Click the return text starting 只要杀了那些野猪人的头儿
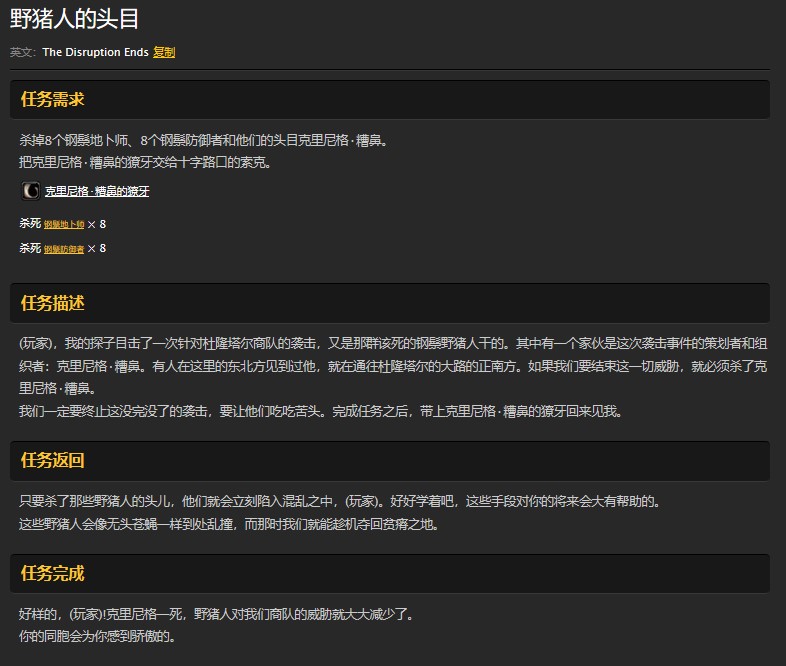The height and width of the screenshot is (666, 786). pyautogui.click(x=340, y=501)
